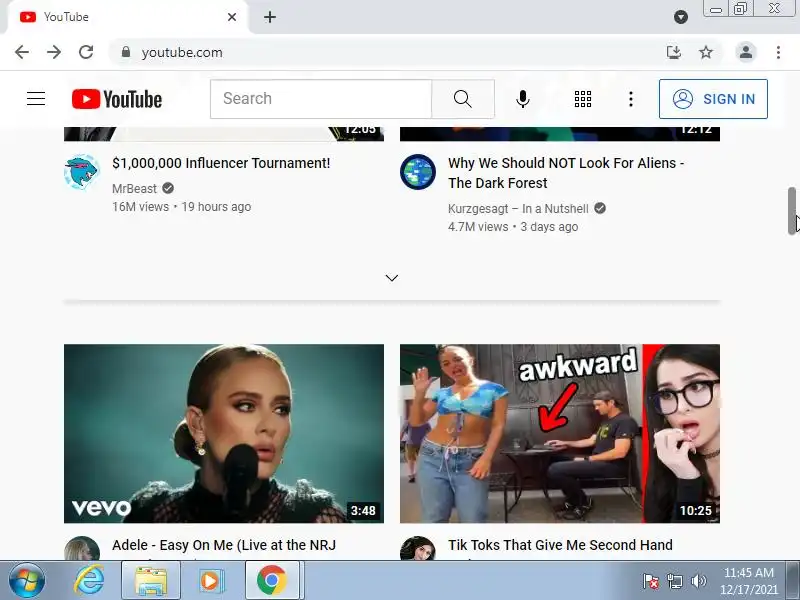Open the Windows Start menu
This screenshot has width=800, height=600.
click(x=27, y=581)
